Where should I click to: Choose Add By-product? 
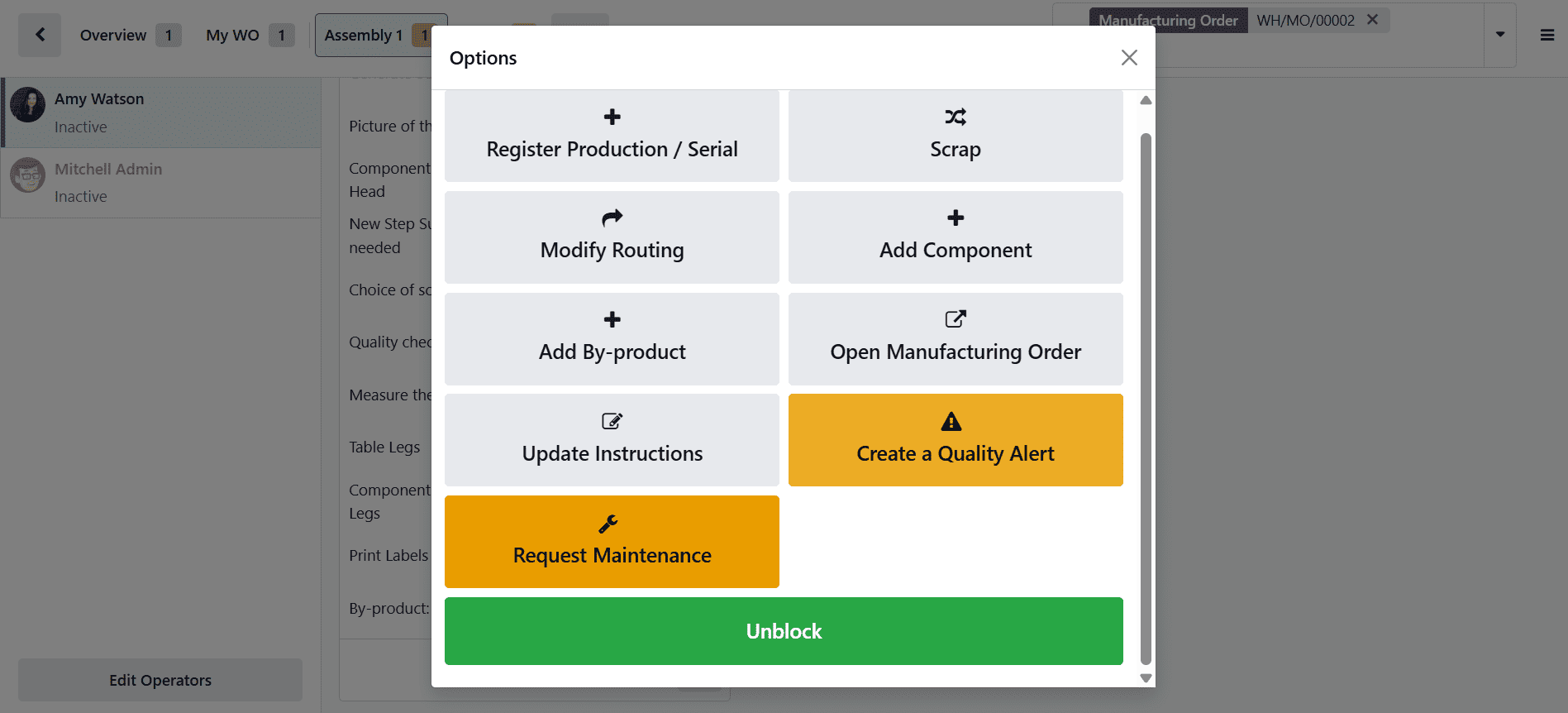click(x=612, y=339)
